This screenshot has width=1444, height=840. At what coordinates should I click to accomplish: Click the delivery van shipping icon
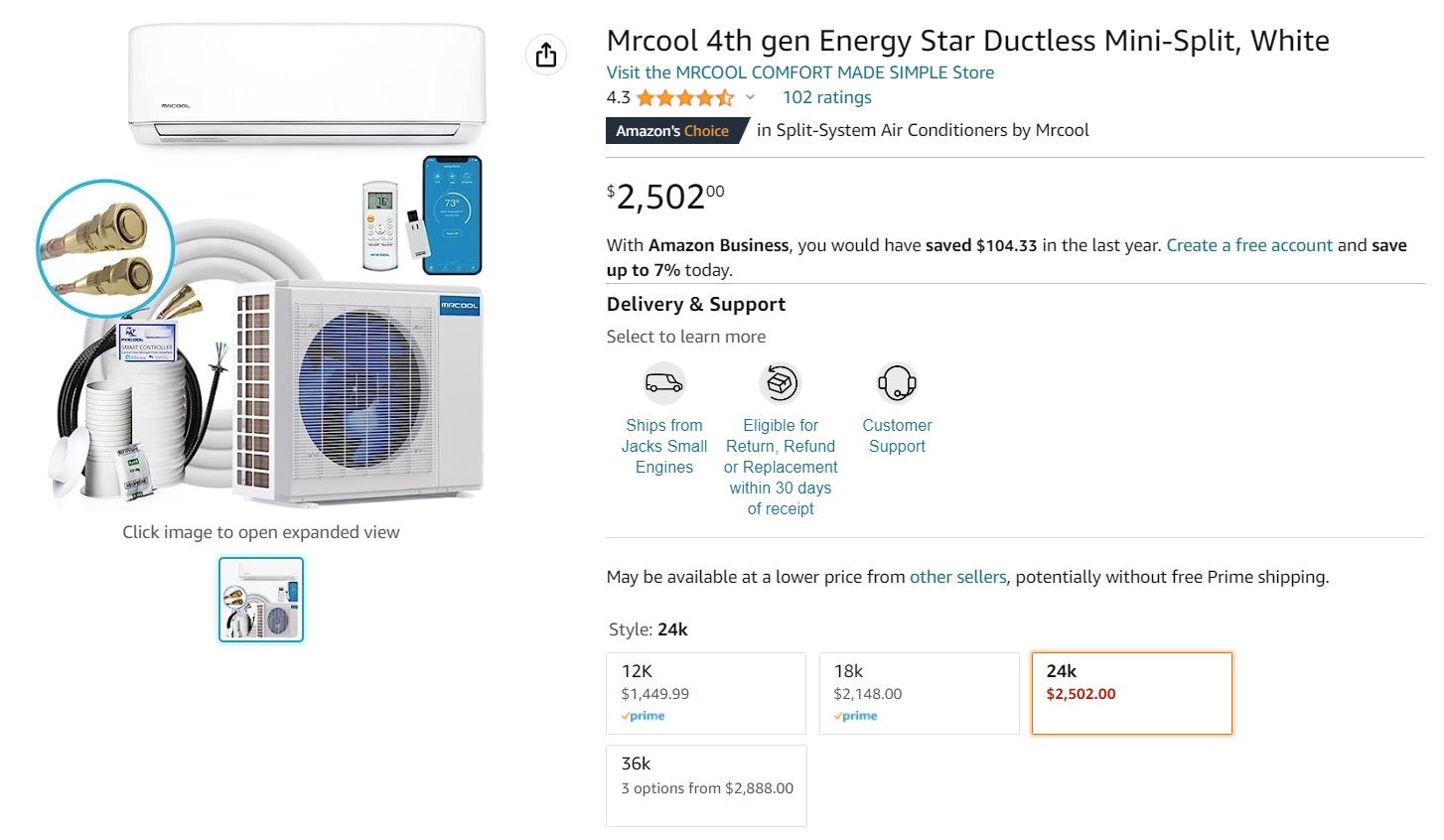663,383
